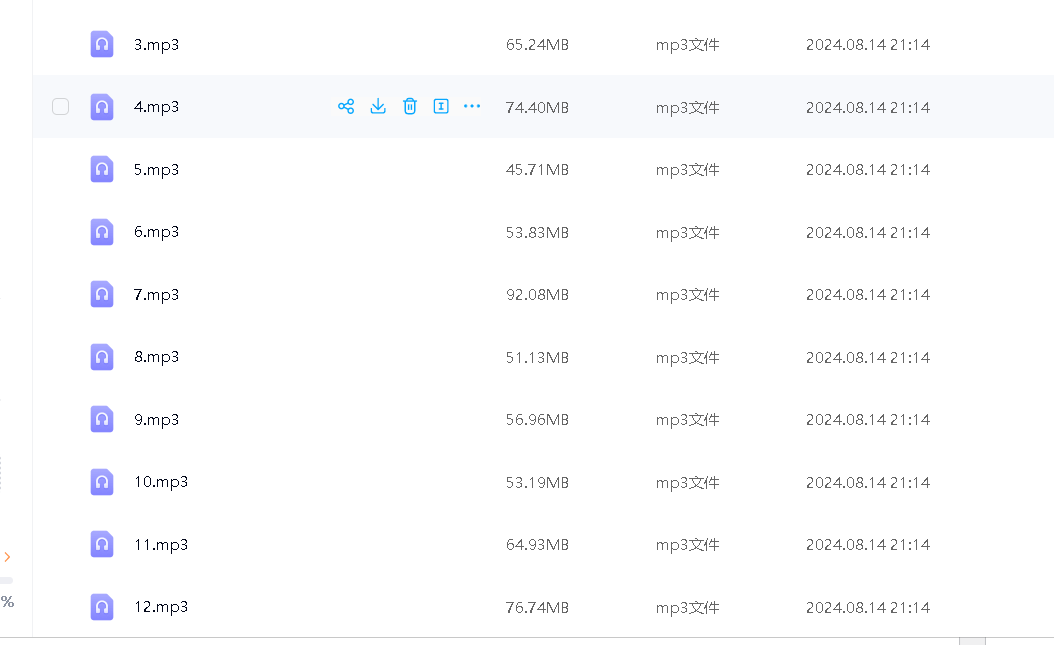Click the 11.mp3 file name

[x=160, y=545]
